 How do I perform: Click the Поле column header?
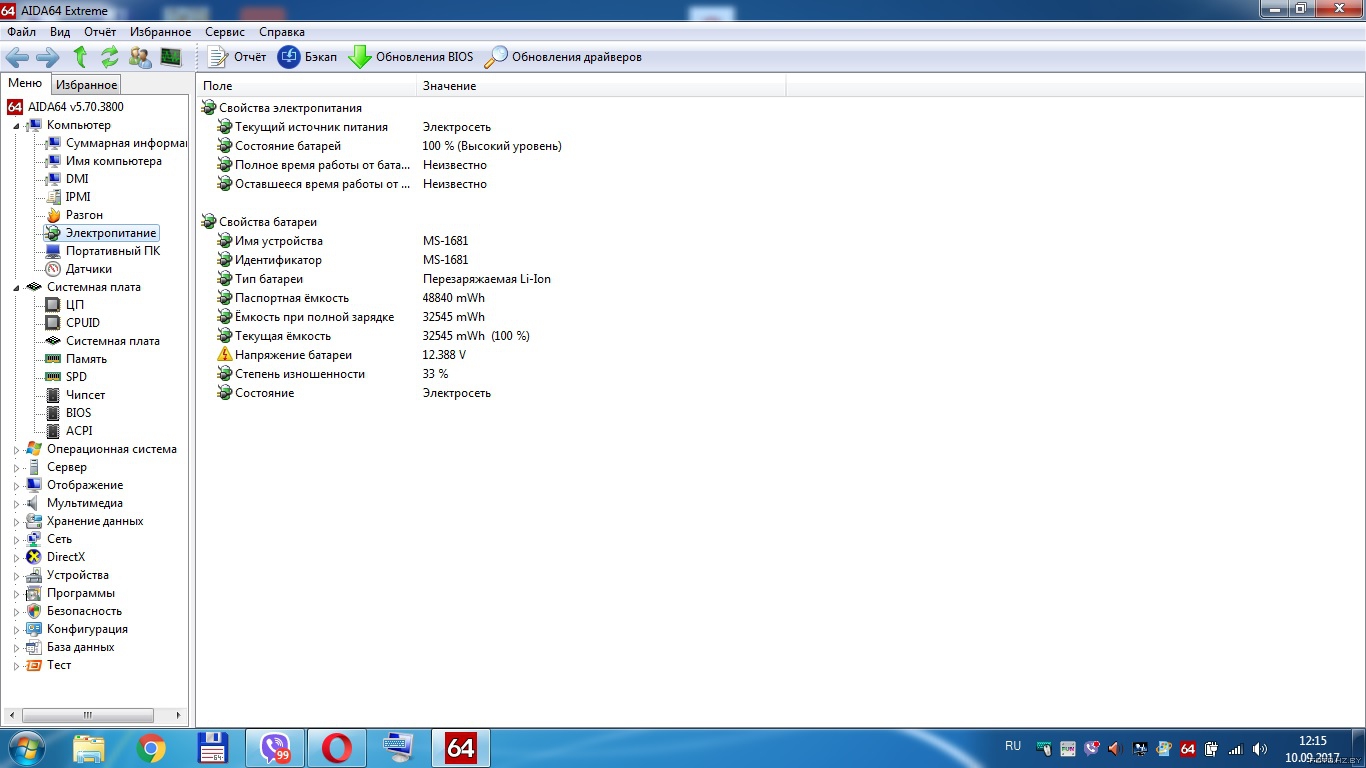306,86
